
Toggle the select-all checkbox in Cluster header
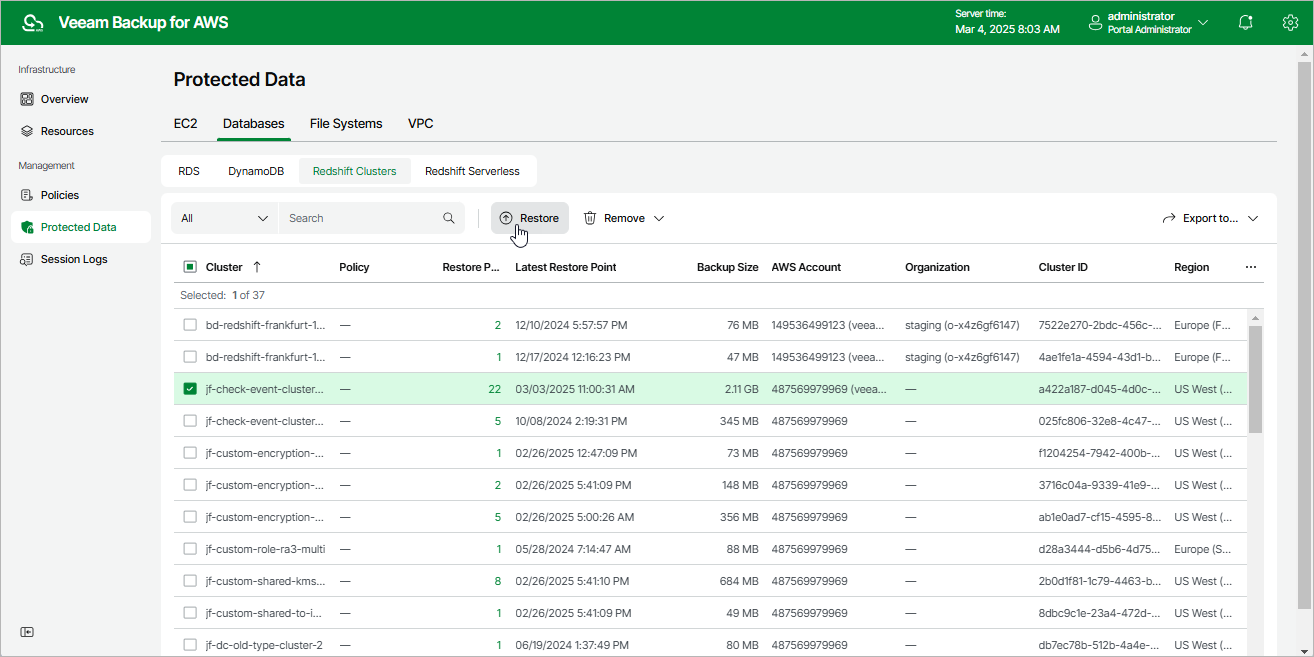[x=190, y=267]
